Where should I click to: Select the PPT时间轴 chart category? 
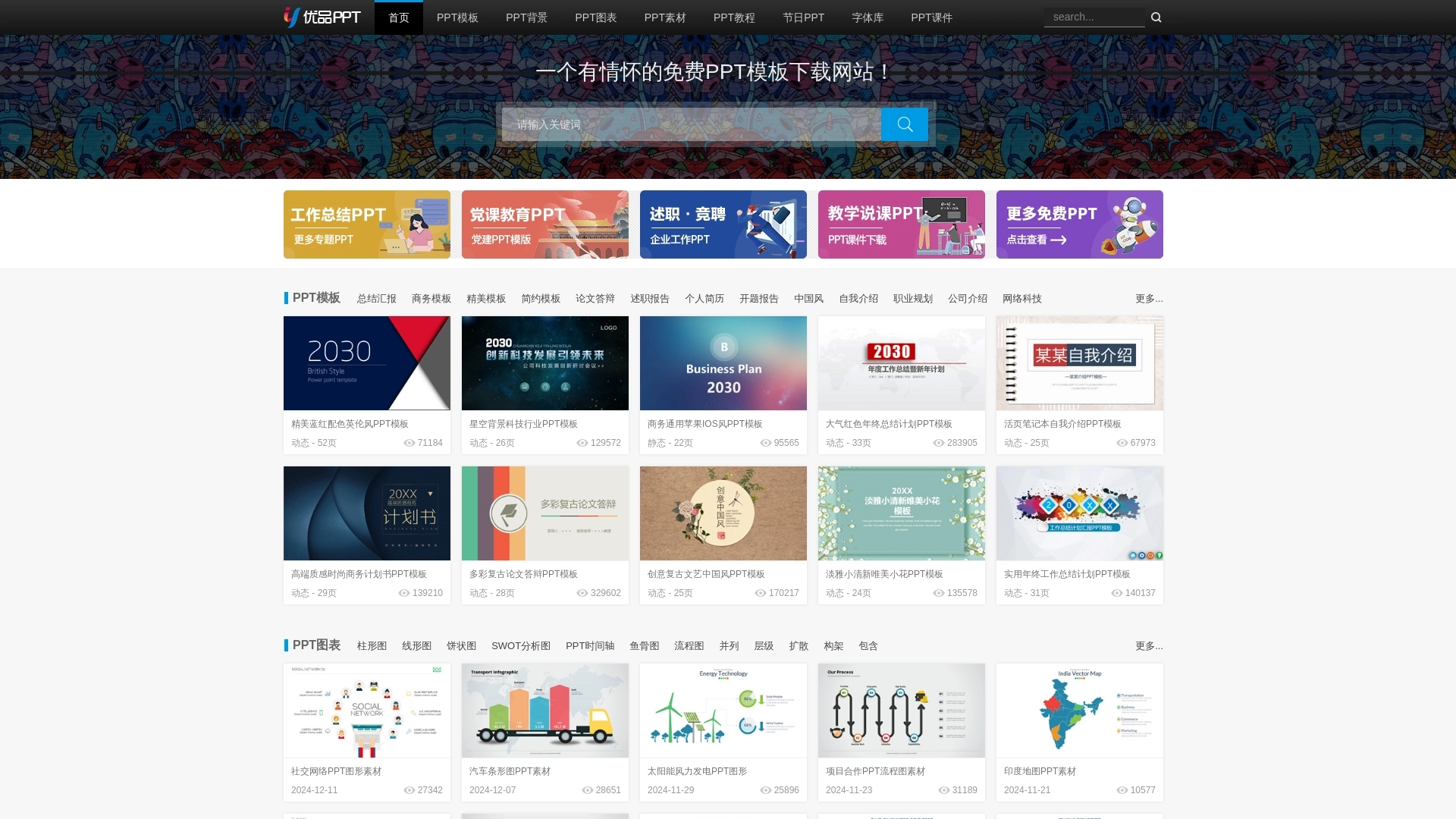pyautogui.click(x=590, y=646)
